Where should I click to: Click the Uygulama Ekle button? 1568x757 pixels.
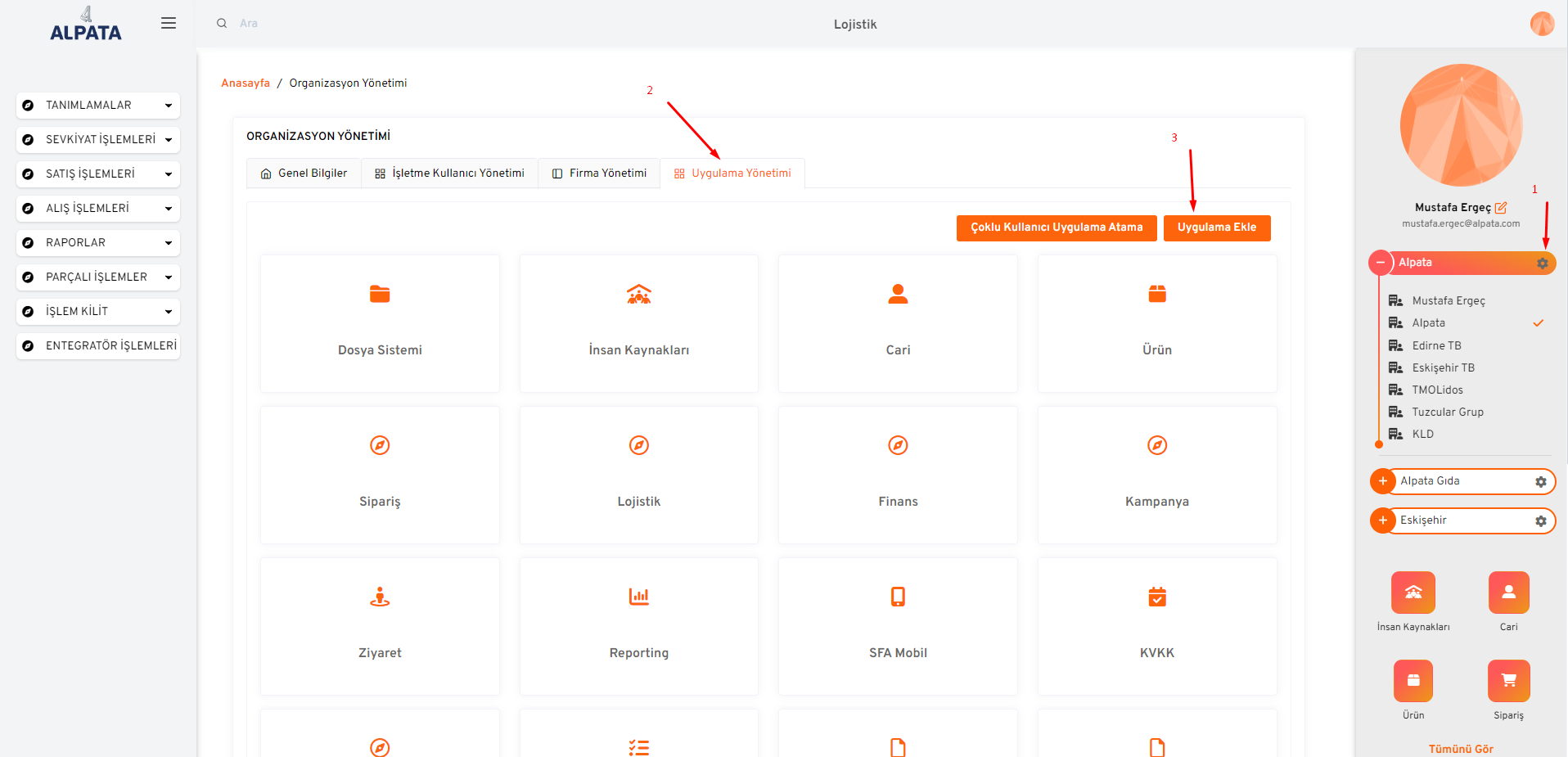pos(1216,228)
